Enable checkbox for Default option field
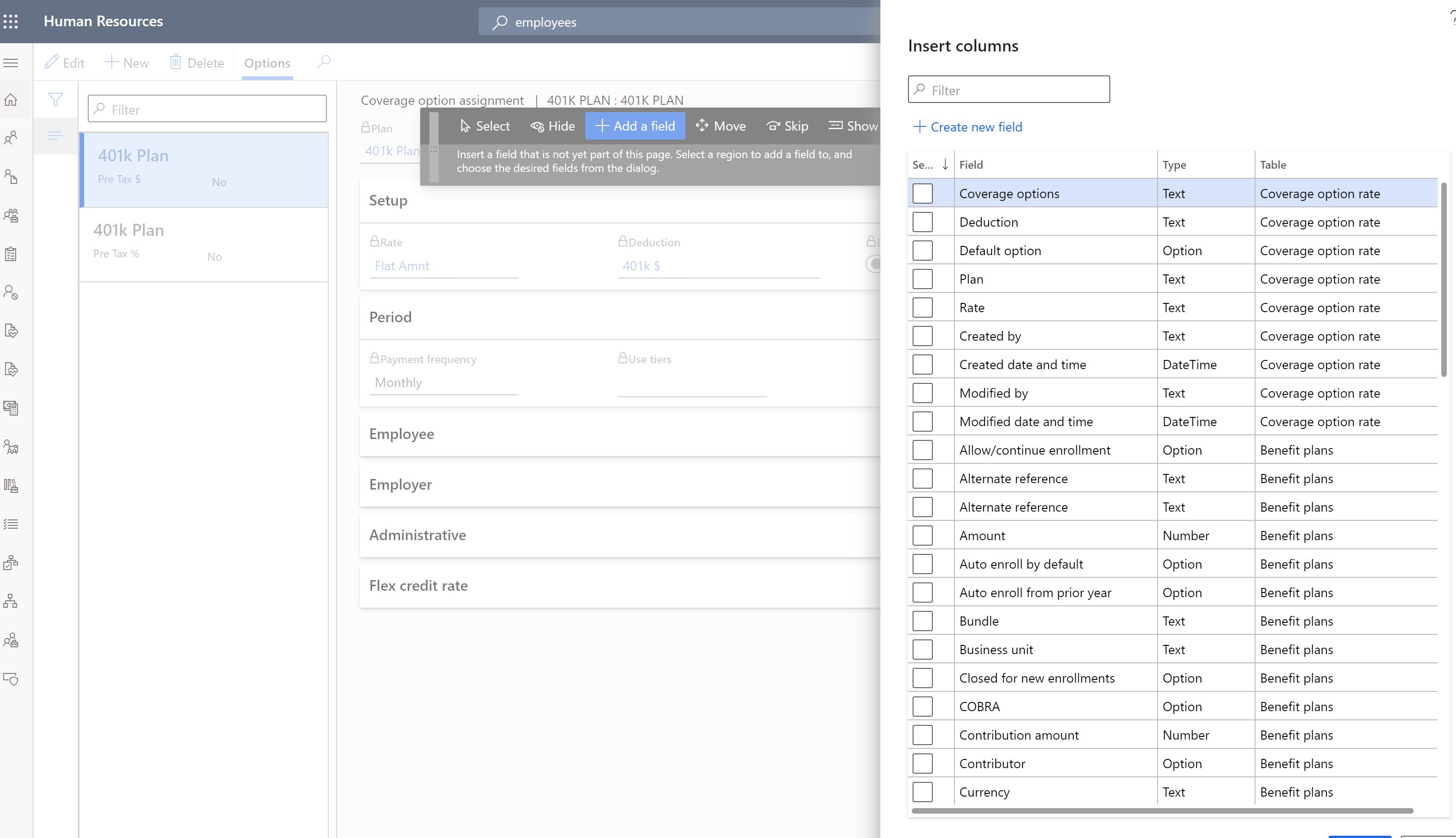This screenshot has width=1456, height=838. pos(922,250)
